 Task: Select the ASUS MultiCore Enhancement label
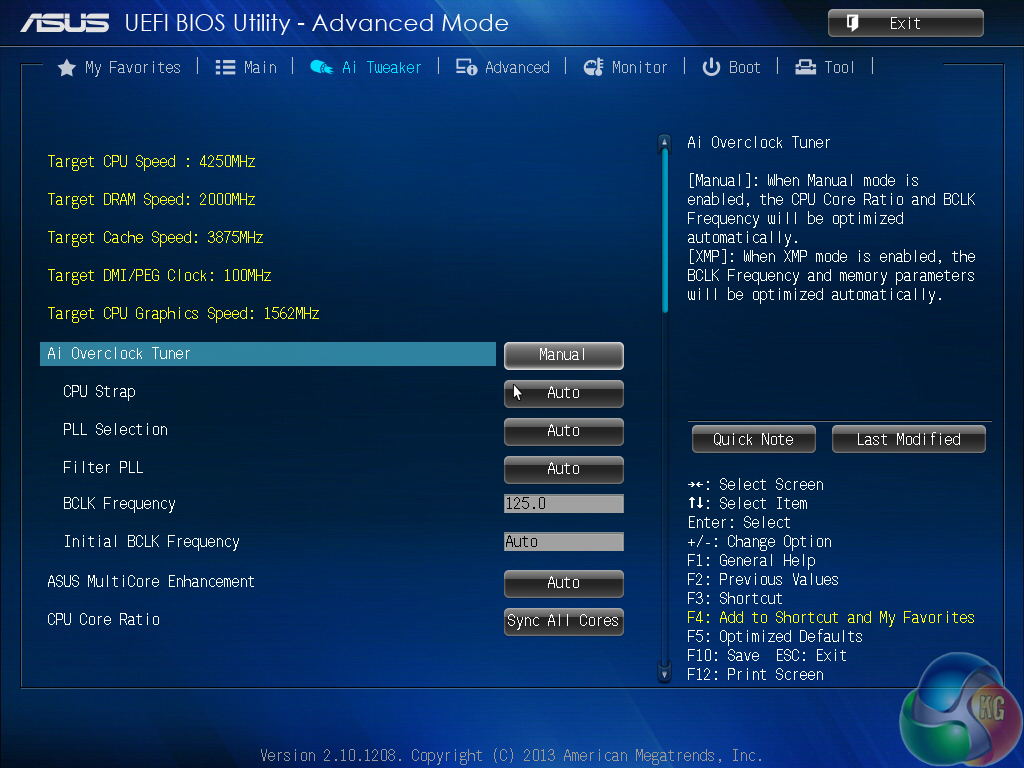[151, 582]
